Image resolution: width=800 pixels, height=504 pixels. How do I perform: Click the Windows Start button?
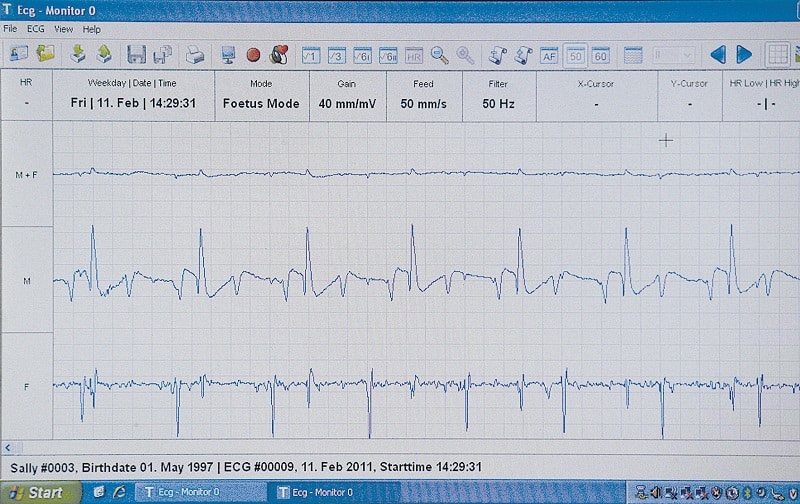coord(37,492)
